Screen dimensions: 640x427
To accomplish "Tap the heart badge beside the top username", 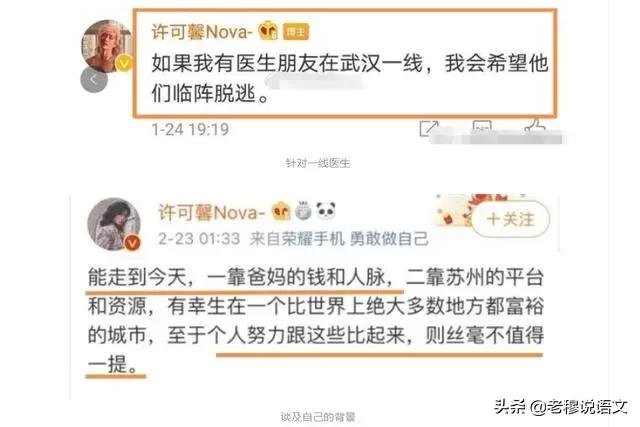I will point(268,31).
